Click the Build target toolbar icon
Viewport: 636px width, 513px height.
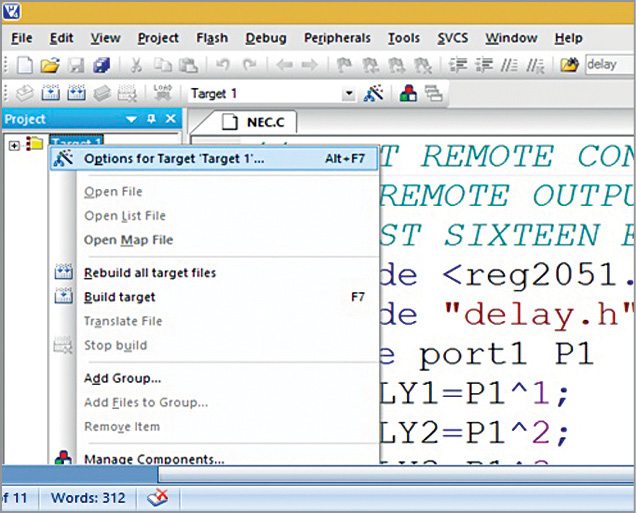point(50,94)
